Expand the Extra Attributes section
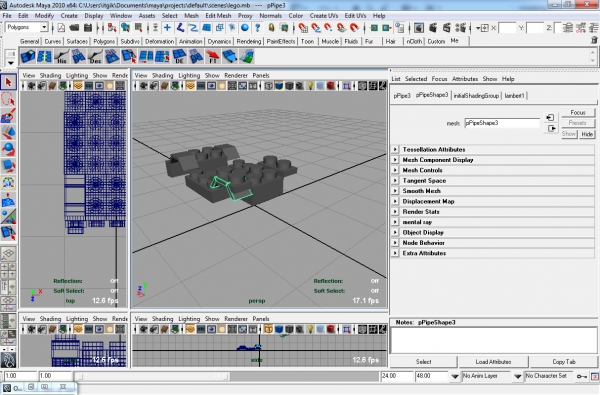 395,253
